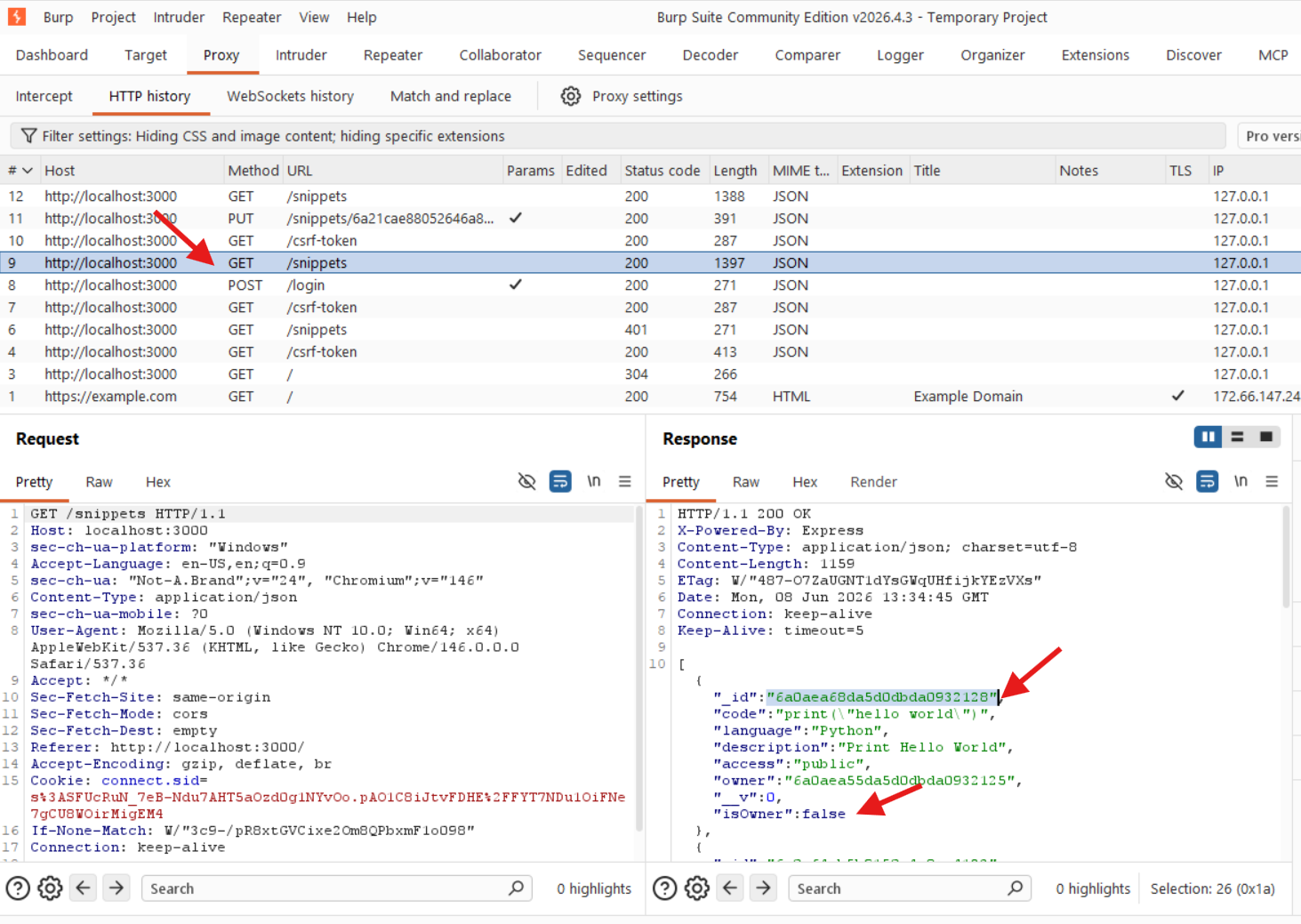Switch Request view to Raw

[x=99, y=482]
